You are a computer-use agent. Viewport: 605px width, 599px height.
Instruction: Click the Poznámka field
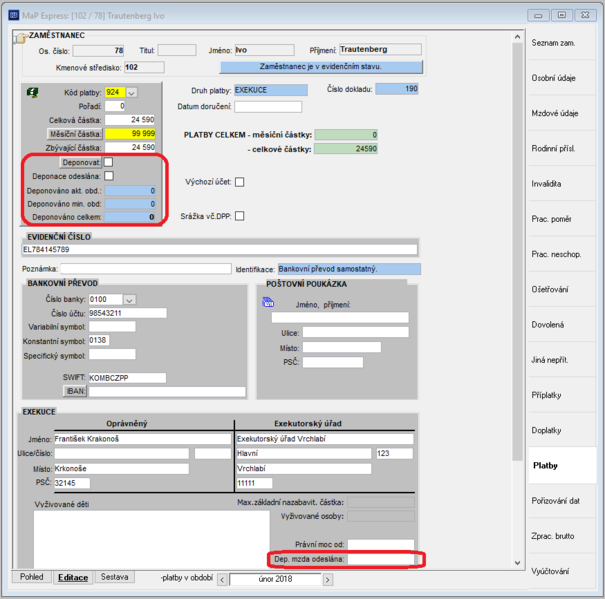click(146, 269)
